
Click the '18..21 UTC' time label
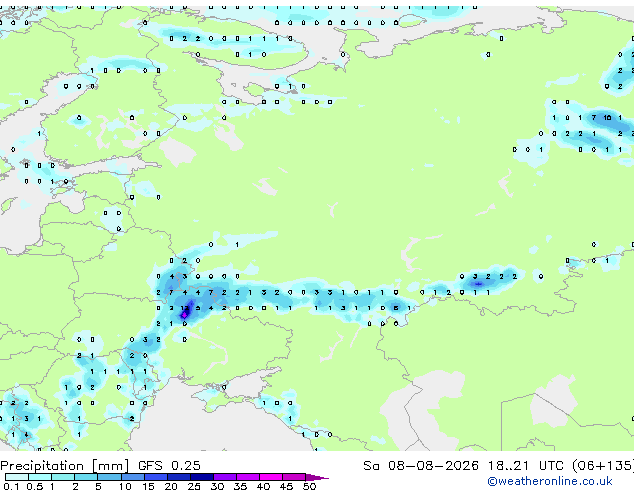click(x=525, y=466)
